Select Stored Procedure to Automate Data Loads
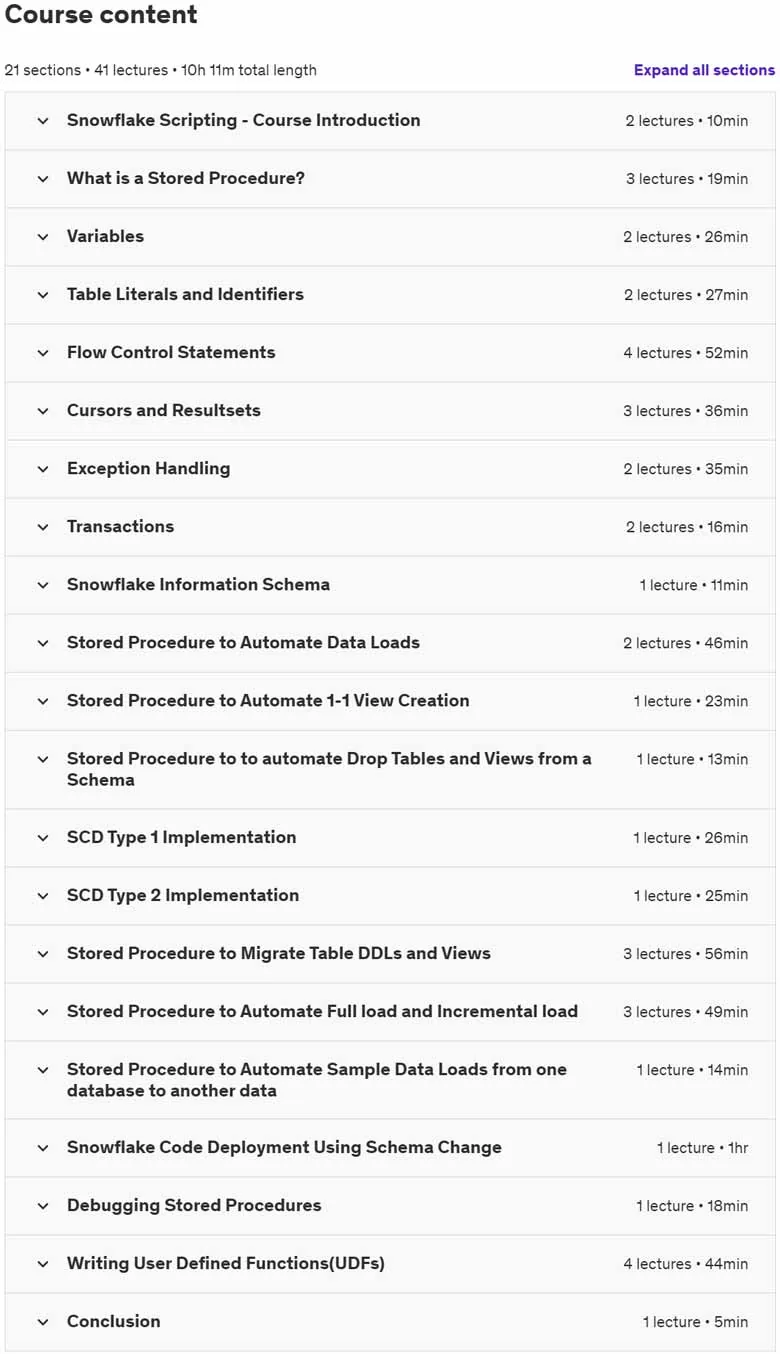 pyautogui.click(x=390, y=643)
